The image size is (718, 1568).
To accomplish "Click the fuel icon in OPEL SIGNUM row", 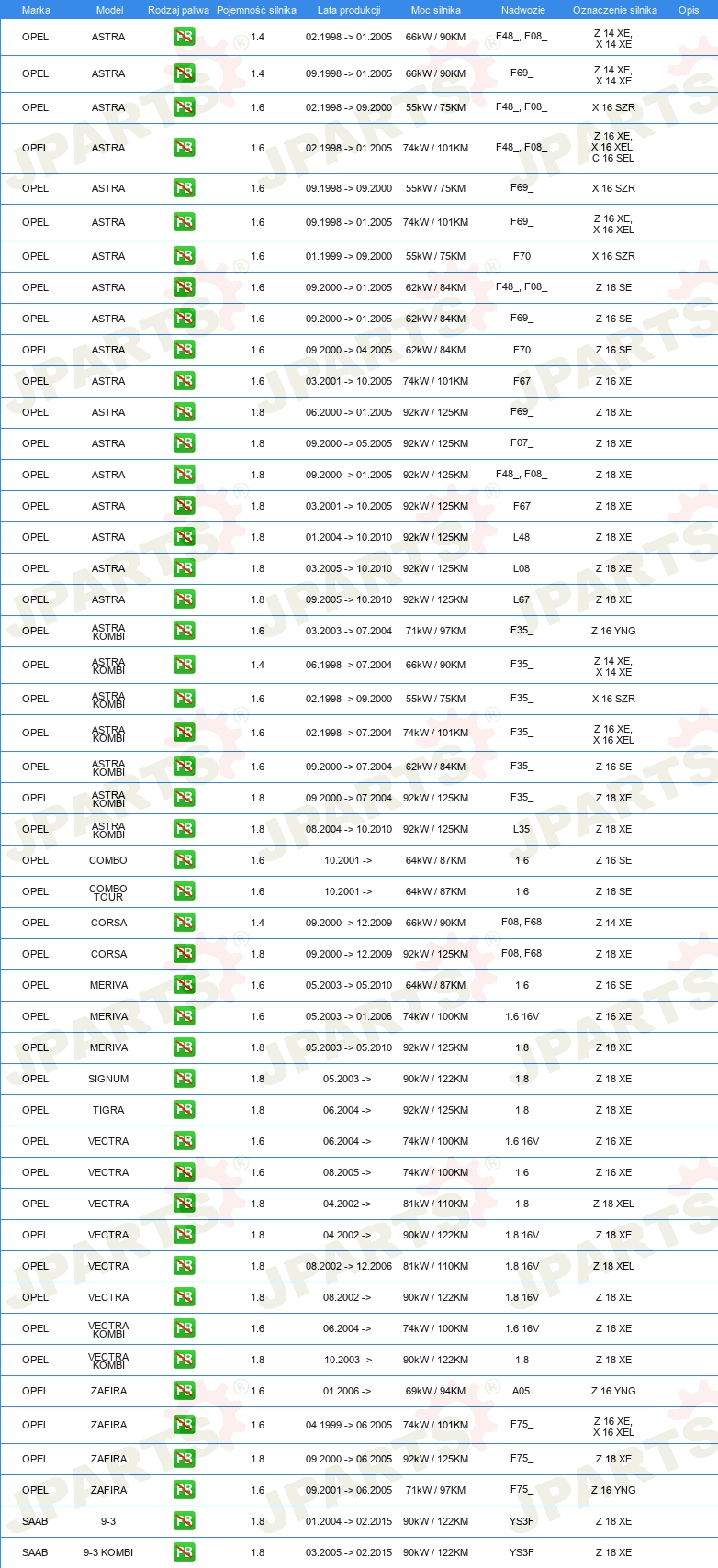I will 184,1079.
